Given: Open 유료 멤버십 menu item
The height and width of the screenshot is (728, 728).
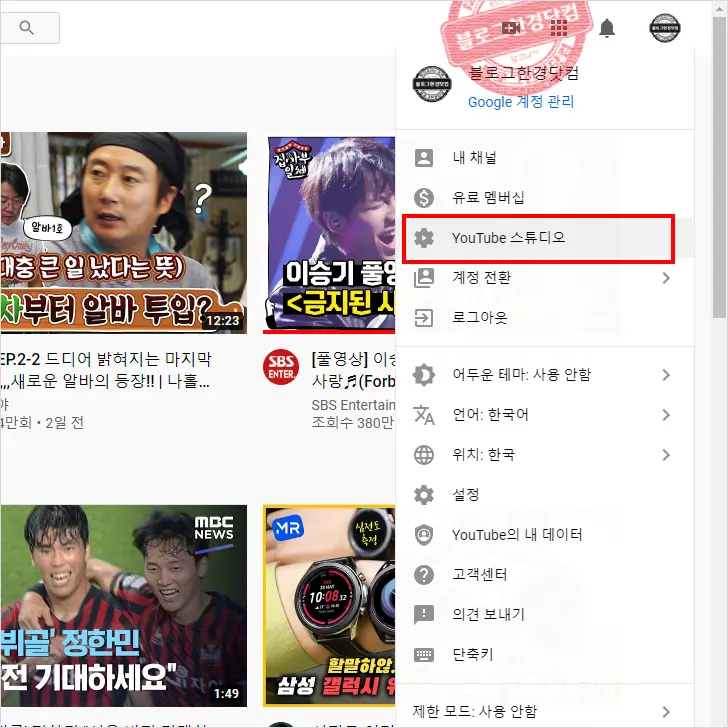Looking at the screenshot, I should tap(545, 198).
